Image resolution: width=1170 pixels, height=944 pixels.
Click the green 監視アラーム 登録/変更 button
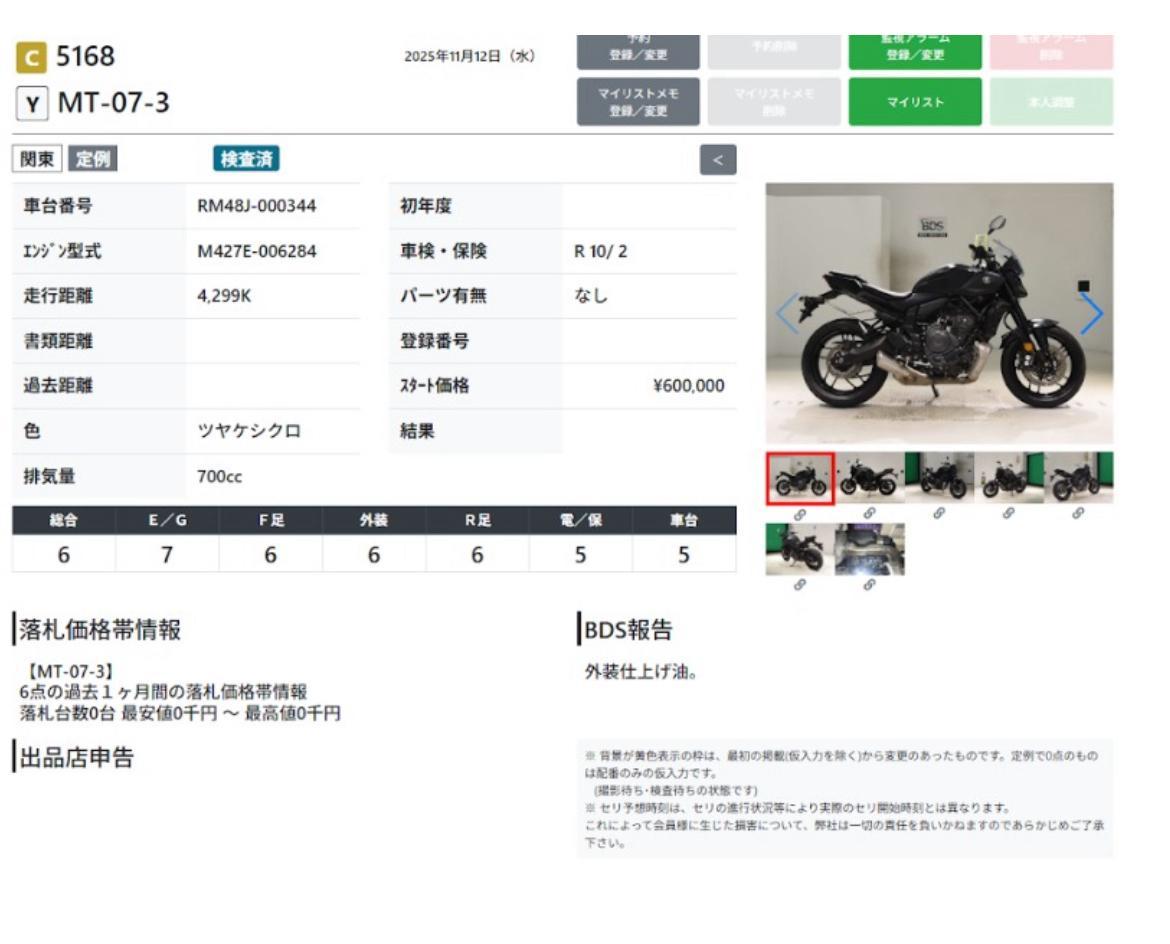[x=914, y=49]
